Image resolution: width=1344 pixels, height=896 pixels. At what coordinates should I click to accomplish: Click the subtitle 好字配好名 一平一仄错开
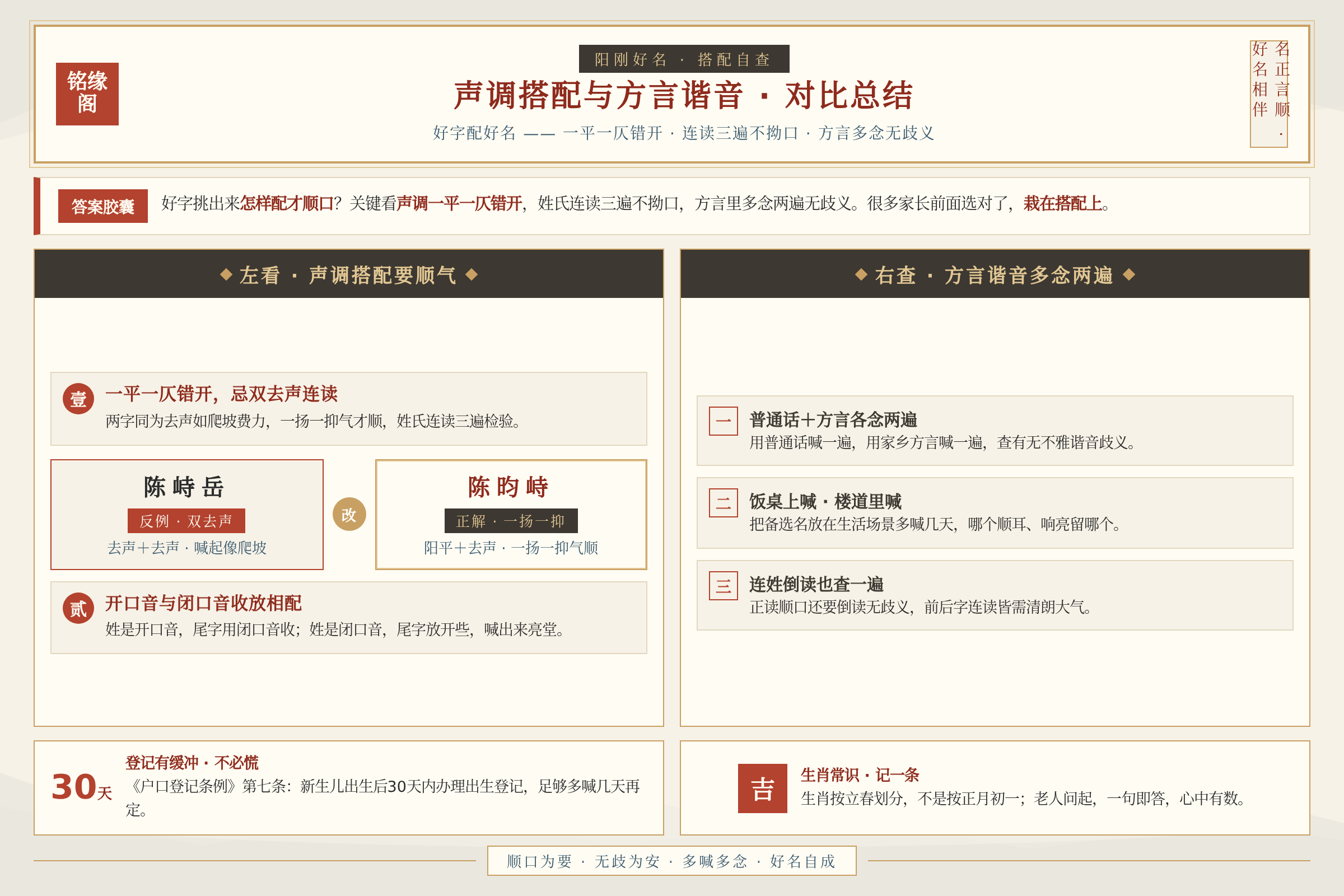684,133
